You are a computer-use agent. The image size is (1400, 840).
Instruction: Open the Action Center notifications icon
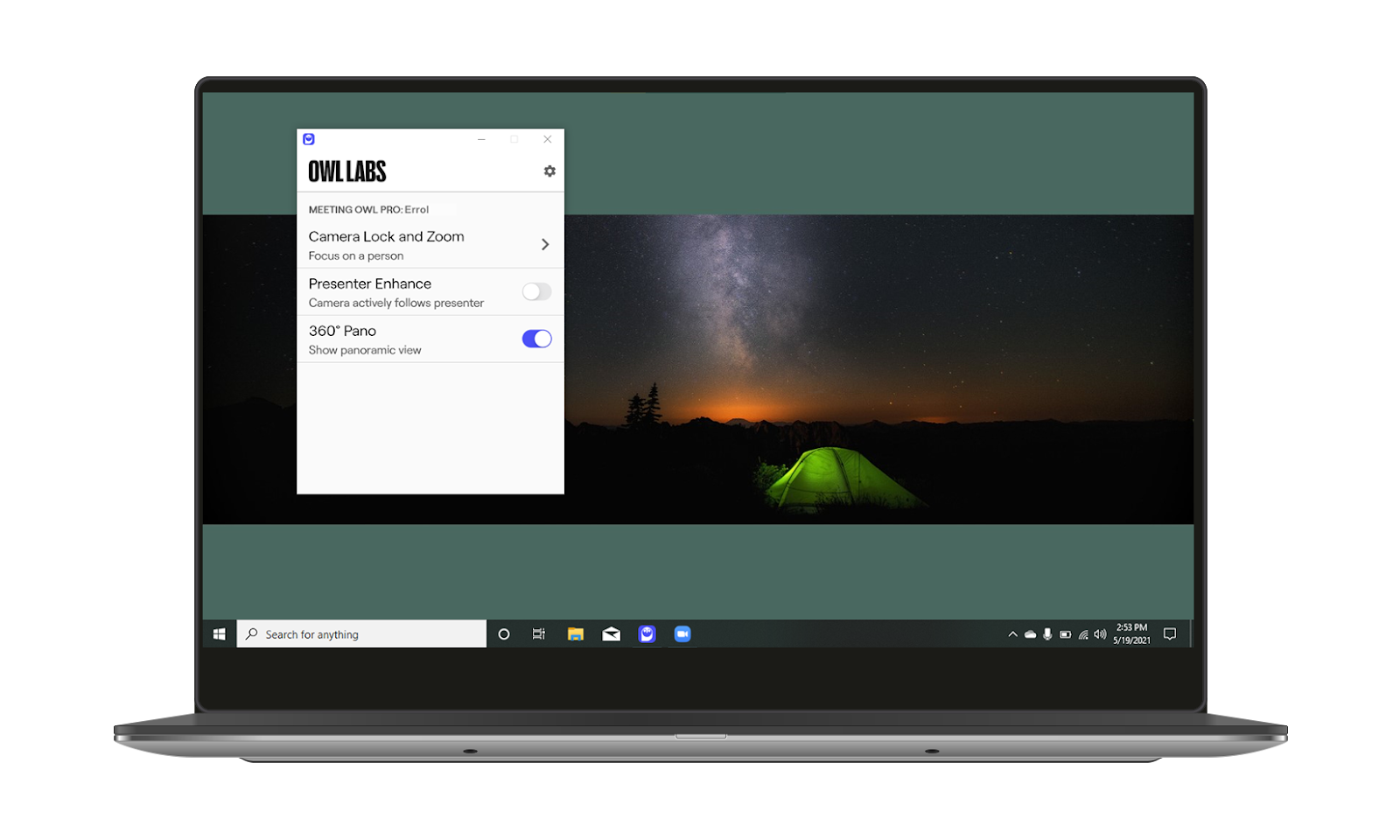coord(1170,634)
